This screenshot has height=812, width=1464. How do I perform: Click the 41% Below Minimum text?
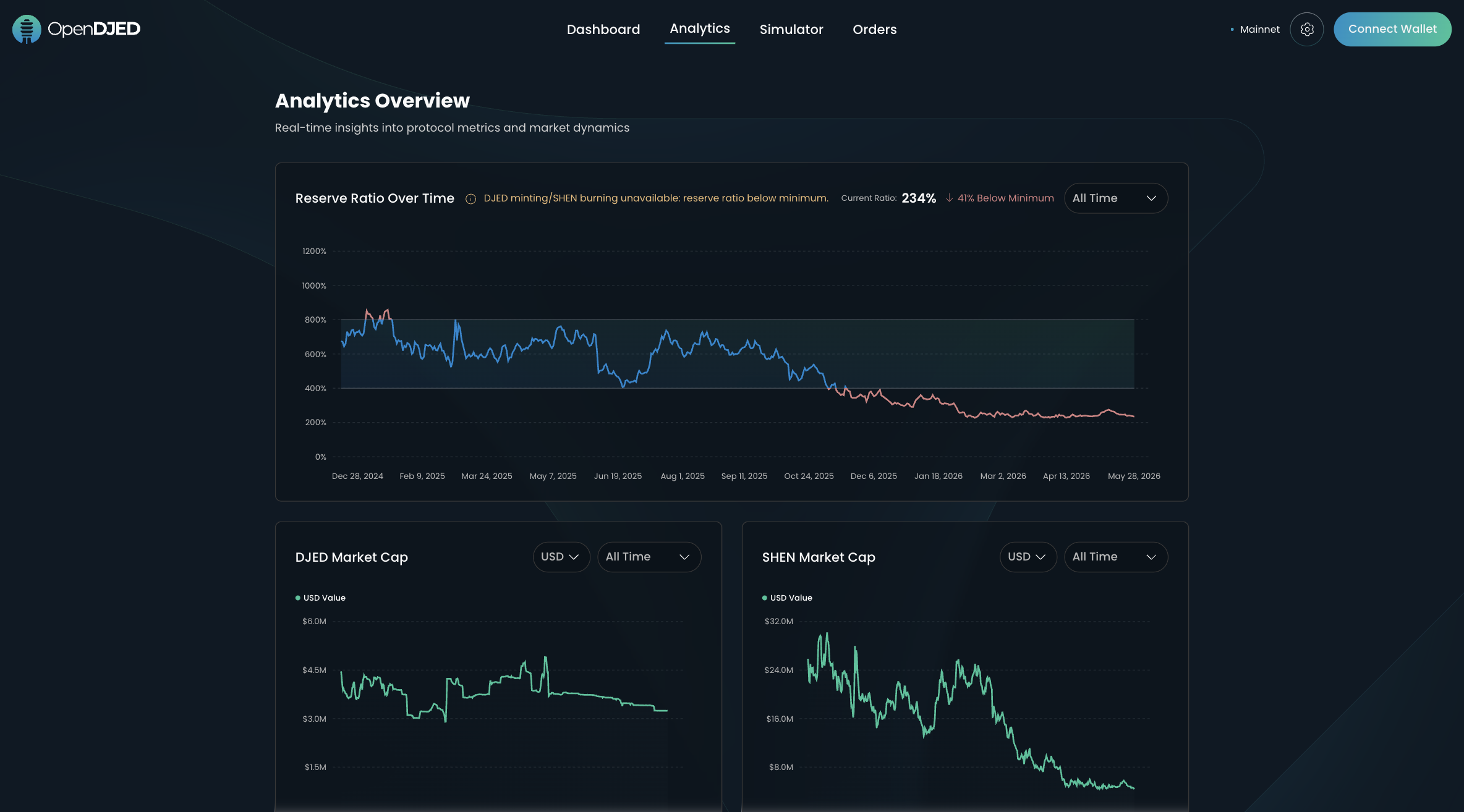pyautogui.click(x=1005, y=198)
